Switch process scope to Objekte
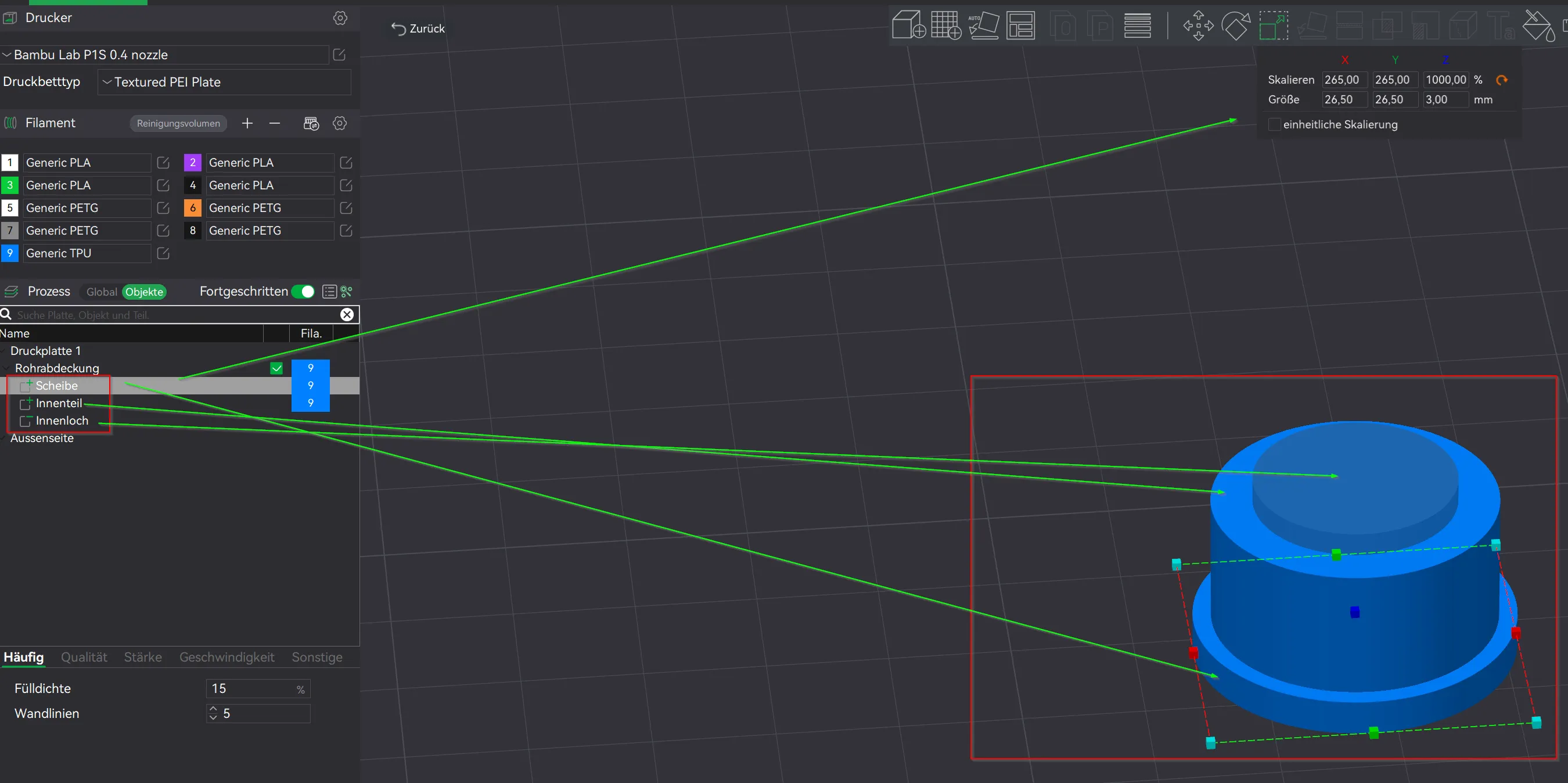 144,292
